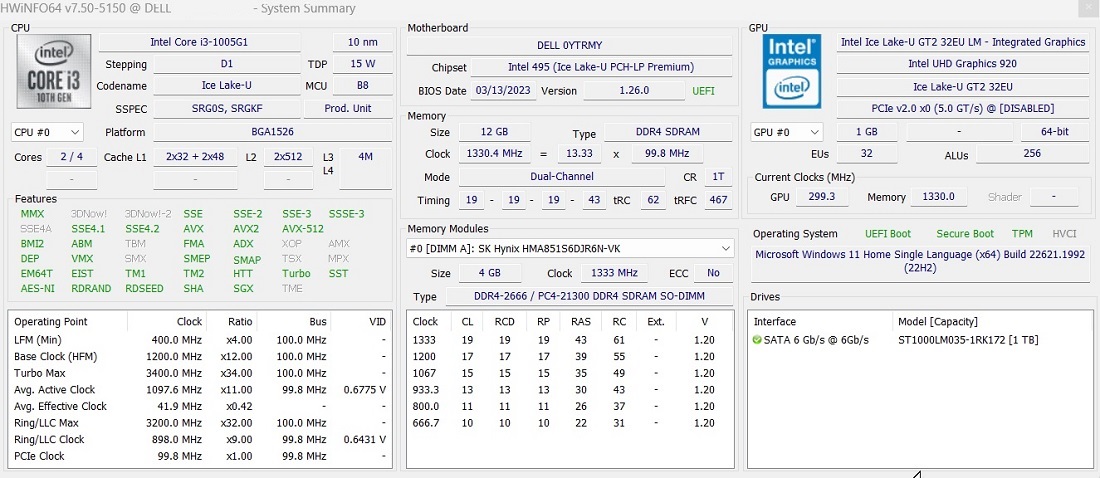Click the PCIe v2.0 x0 DISABLED field
This screenshot has height=478, width=1100.
coord(962,109)
